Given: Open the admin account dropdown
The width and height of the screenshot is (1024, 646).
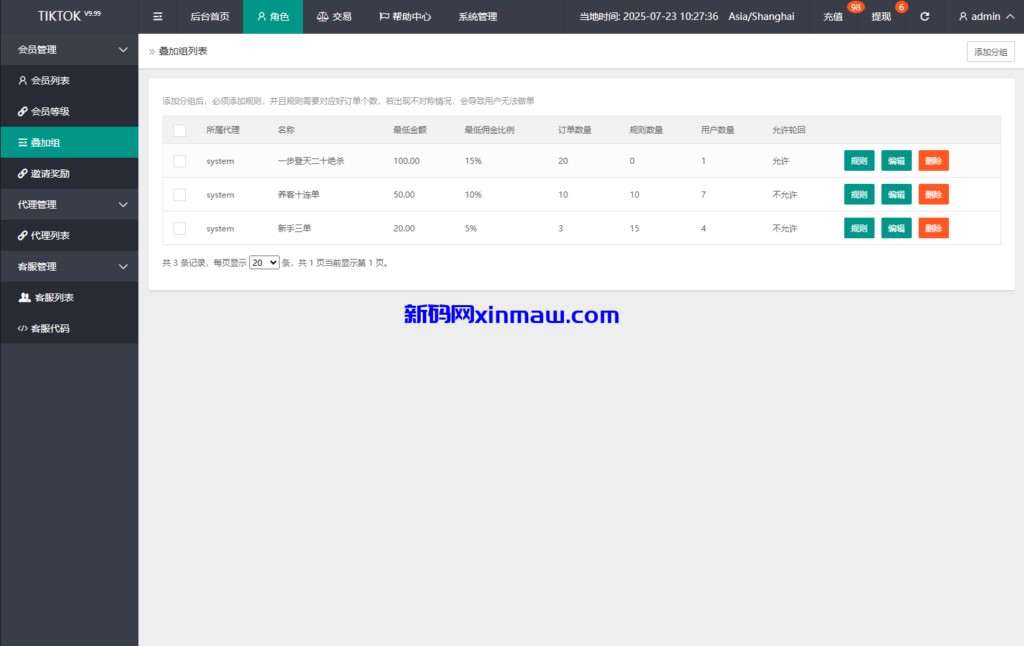Looking at the screenshot, I should (985, 16).
